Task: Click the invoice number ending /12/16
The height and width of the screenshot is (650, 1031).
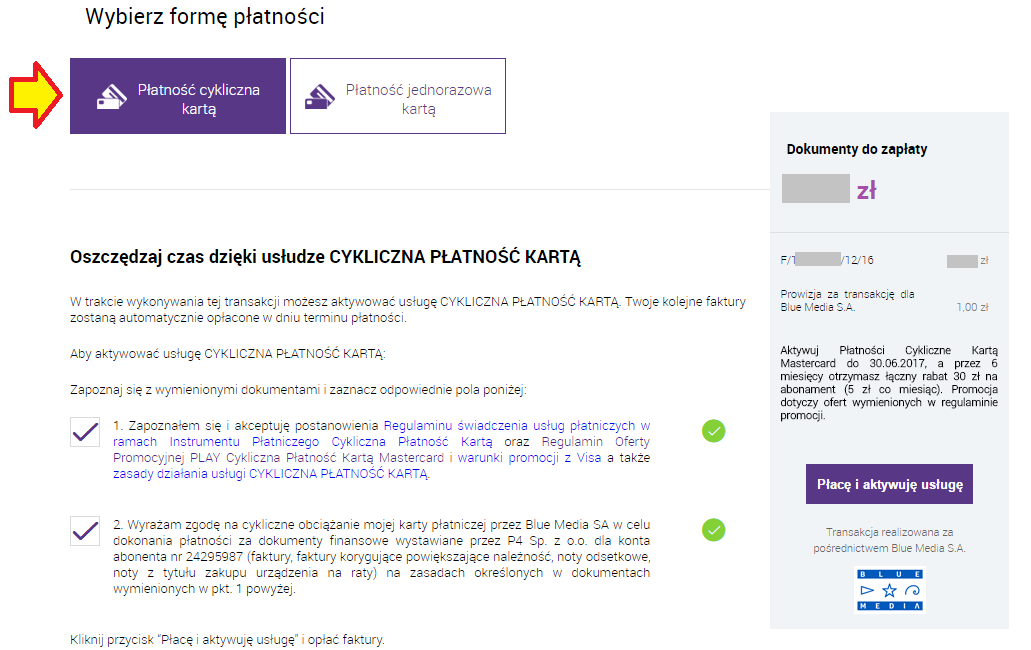Action: (827, 260)
